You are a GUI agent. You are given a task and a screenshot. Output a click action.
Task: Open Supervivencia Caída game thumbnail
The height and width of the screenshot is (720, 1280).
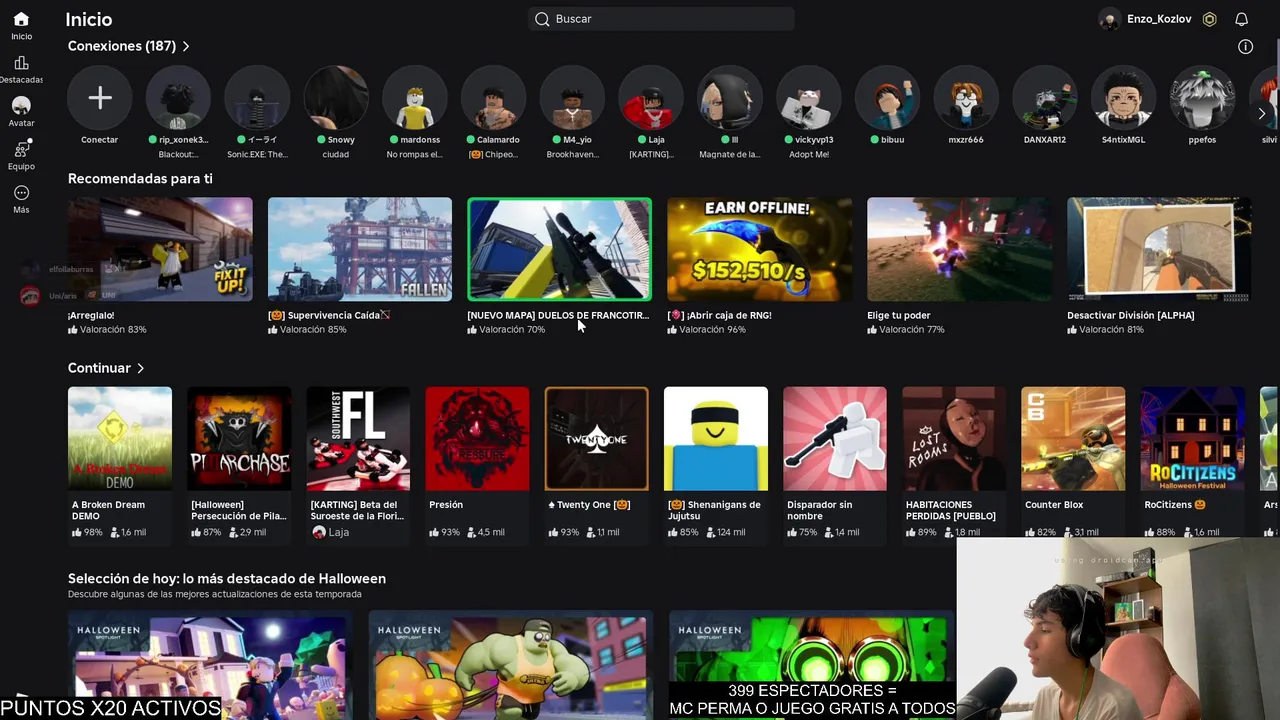pos(360,249)
